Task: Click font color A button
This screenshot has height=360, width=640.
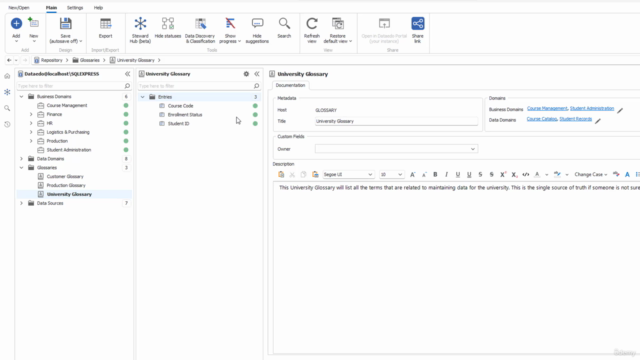Action: pos(537,175)
